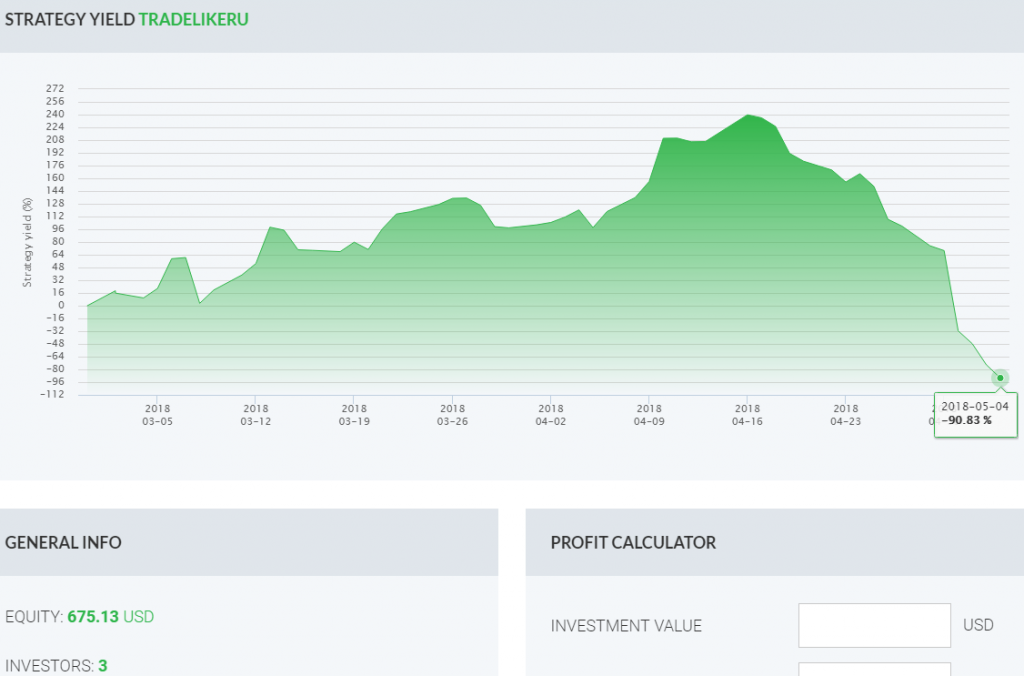Screen dimensions: 1024x676
Task: Click the 2018-05-04 tooltip showing -90.83 %
Action: point(975,414)
